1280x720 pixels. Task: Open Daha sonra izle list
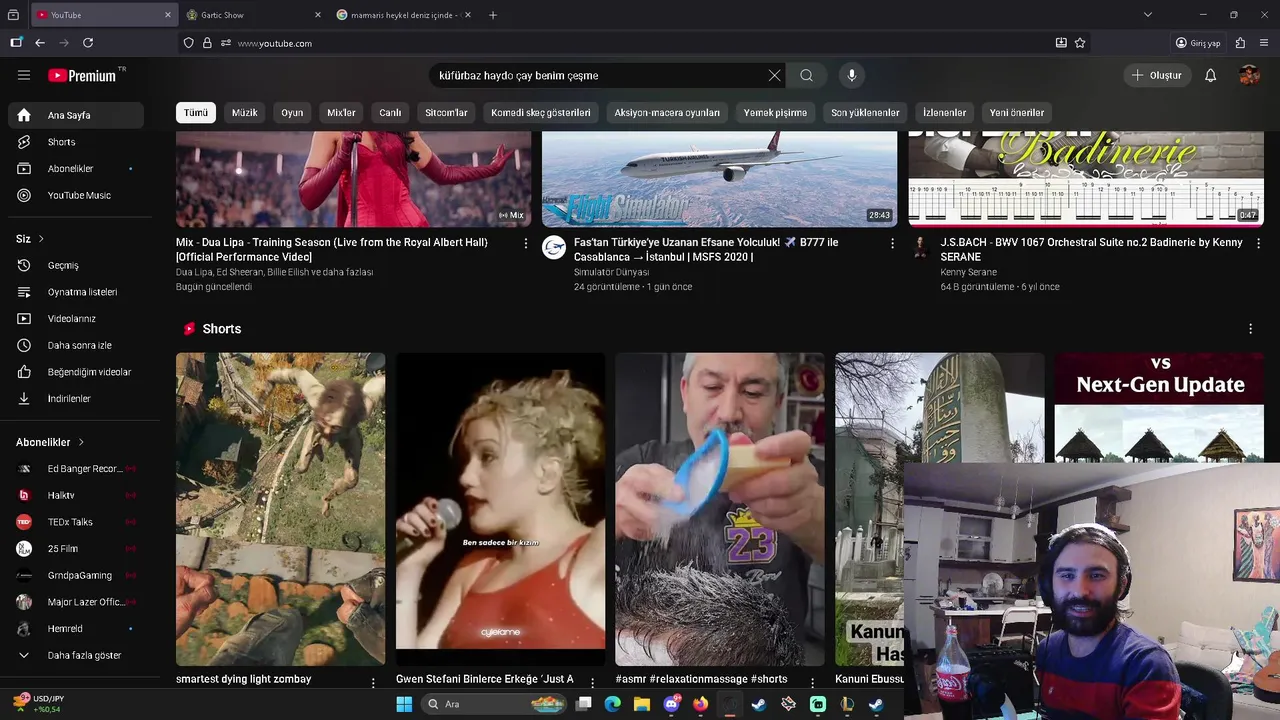coord(76,345)
